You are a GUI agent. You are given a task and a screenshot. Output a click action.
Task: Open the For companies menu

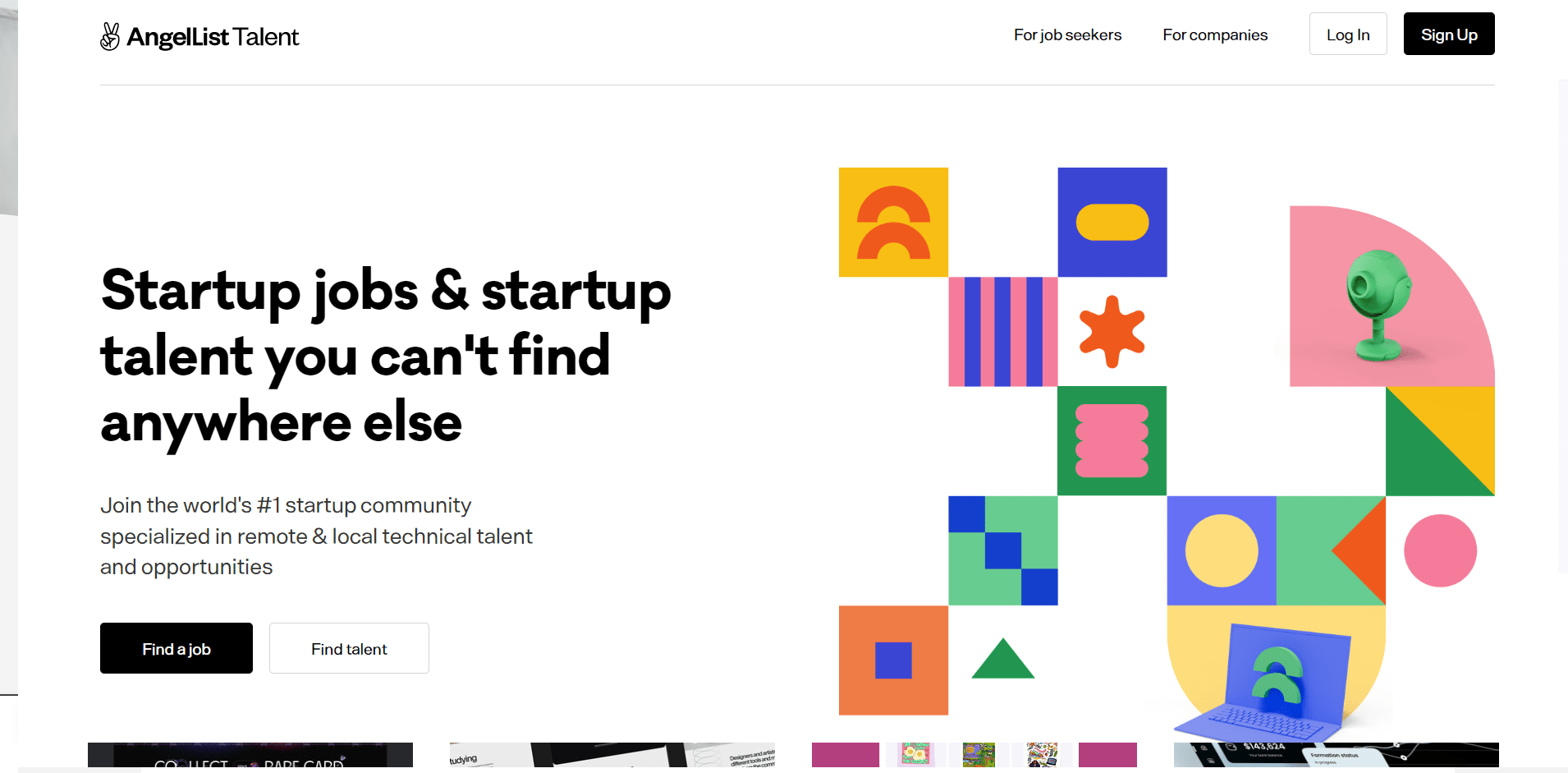coord(1215,35)
